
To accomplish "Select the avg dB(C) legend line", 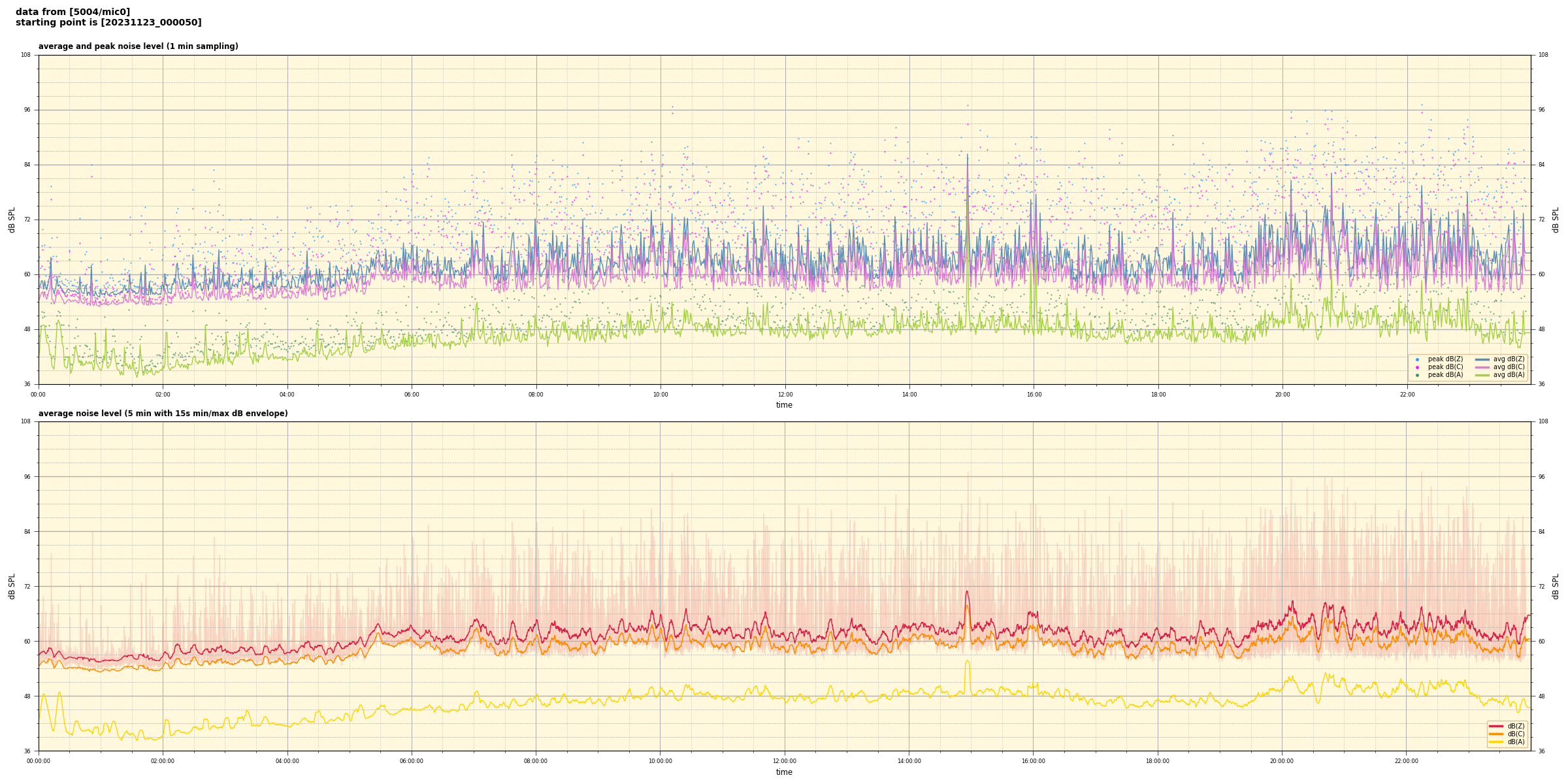I will tap(1482, 367).
